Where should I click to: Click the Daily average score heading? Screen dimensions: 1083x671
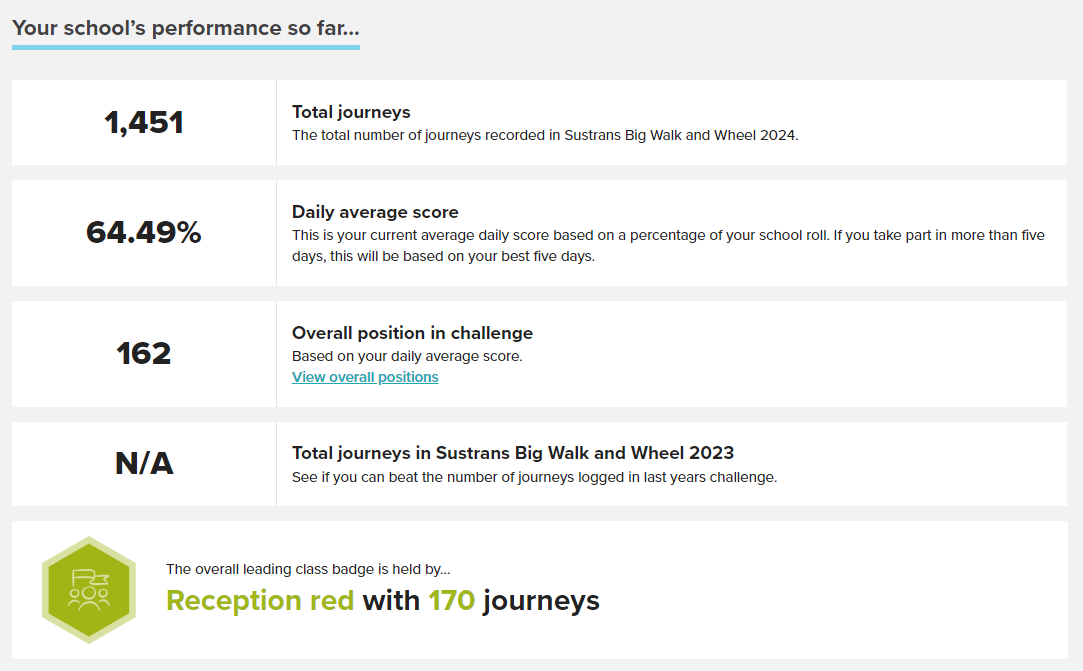coord(375,212)
